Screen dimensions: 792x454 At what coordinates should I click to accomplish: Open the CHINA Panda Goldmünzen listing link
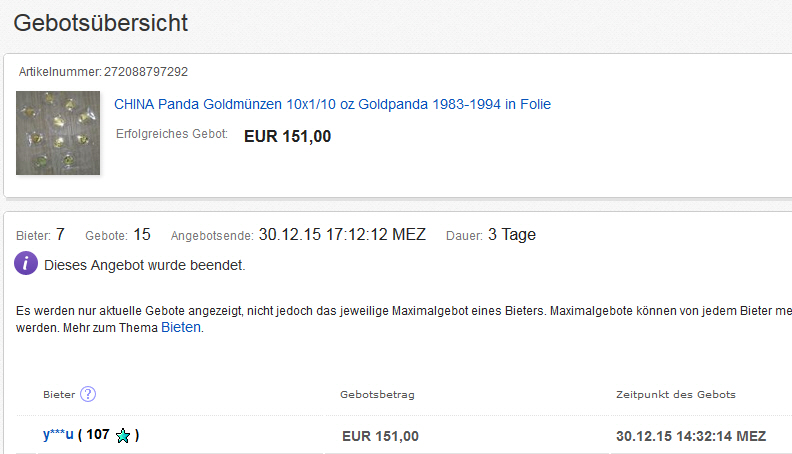tap(332, 104)
